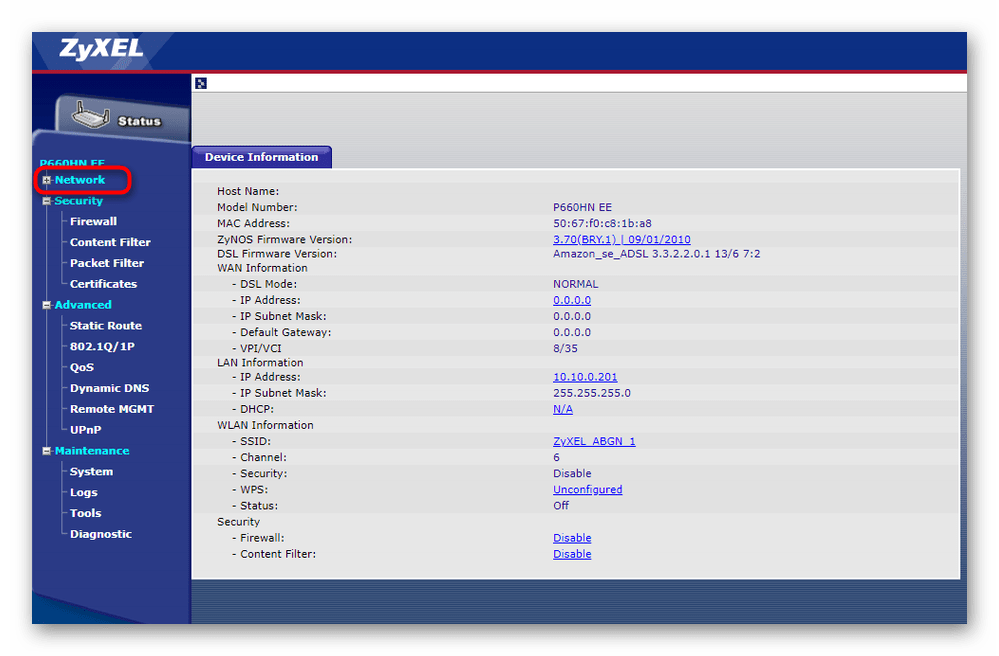Open the Remote MGMT page
The height and width of the screenshot is (656, 999).
pyautogui.click(x=111, y=409)
